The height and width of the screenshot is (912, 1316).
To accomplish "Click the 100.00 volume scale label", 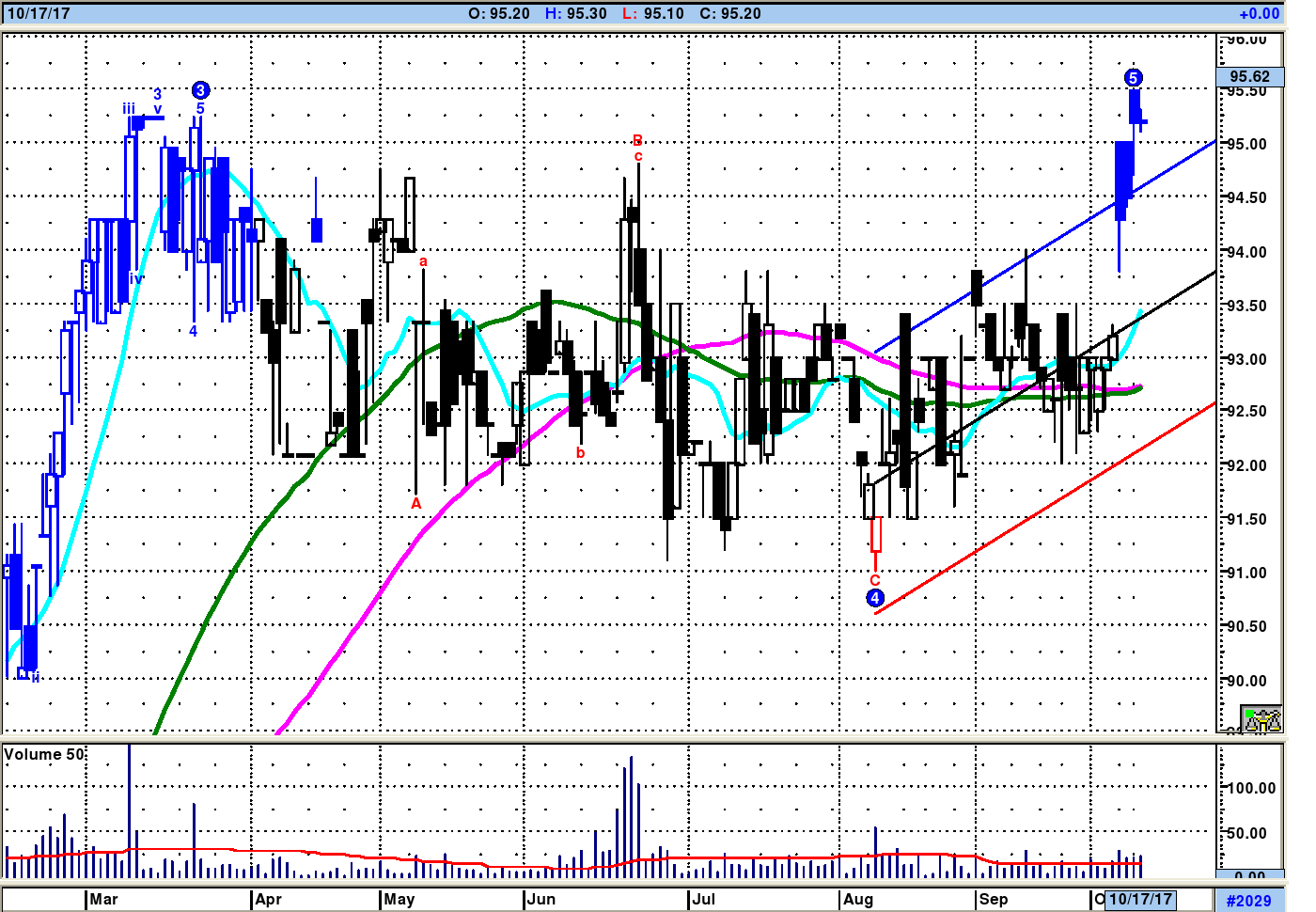I will pos(1251,788).
